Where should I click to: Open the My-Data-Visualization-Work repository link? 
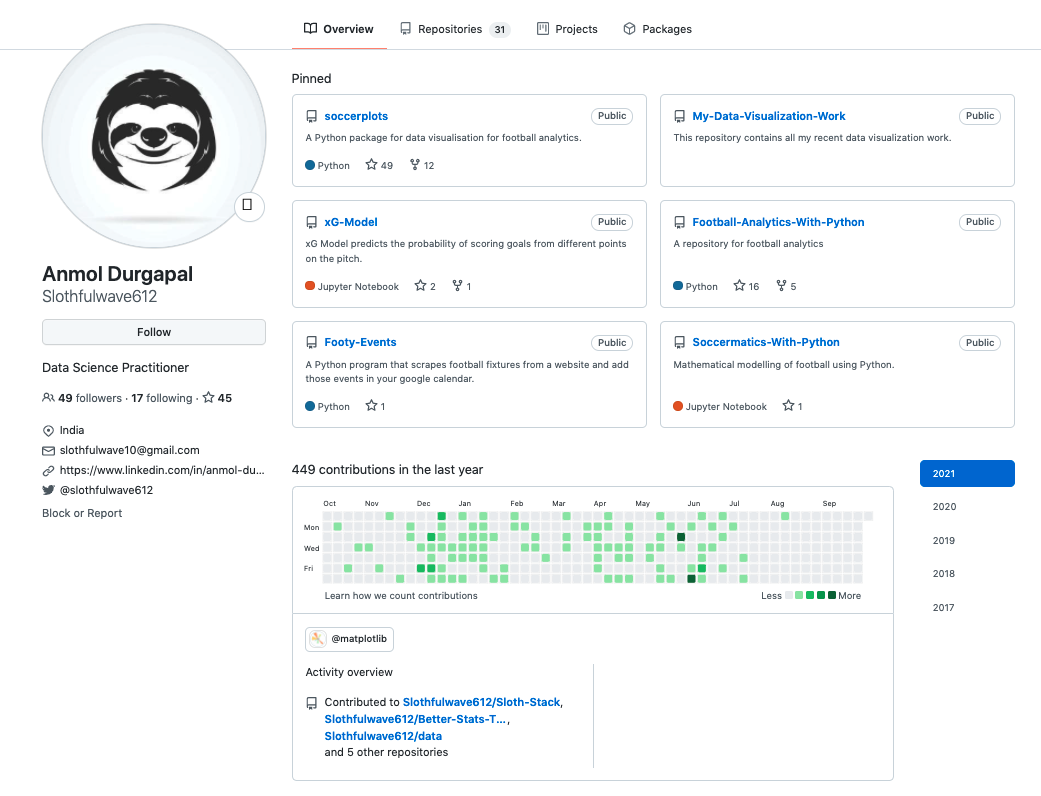click(x=768, y=116)
